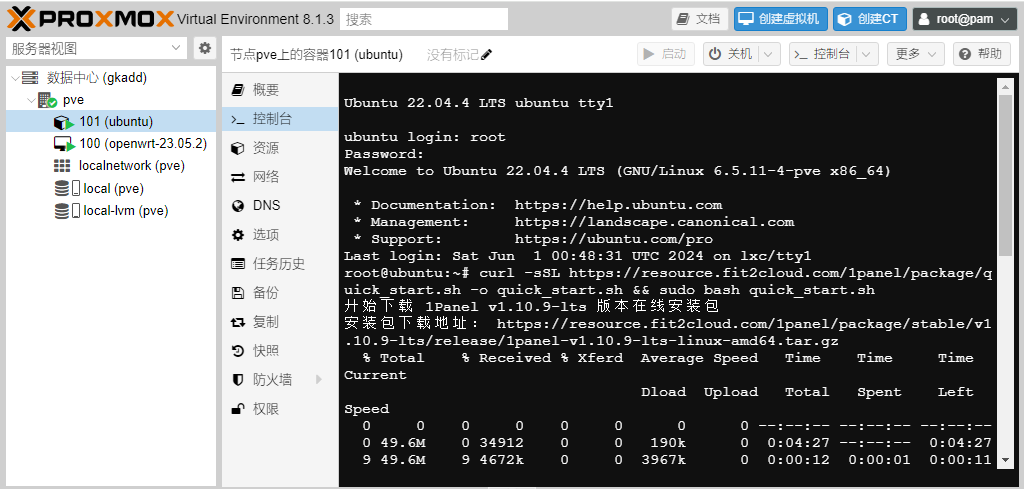This screenshot has height=489, width=1024.
Task: Click the 资源 cube icon
Action: click(238, 148)
